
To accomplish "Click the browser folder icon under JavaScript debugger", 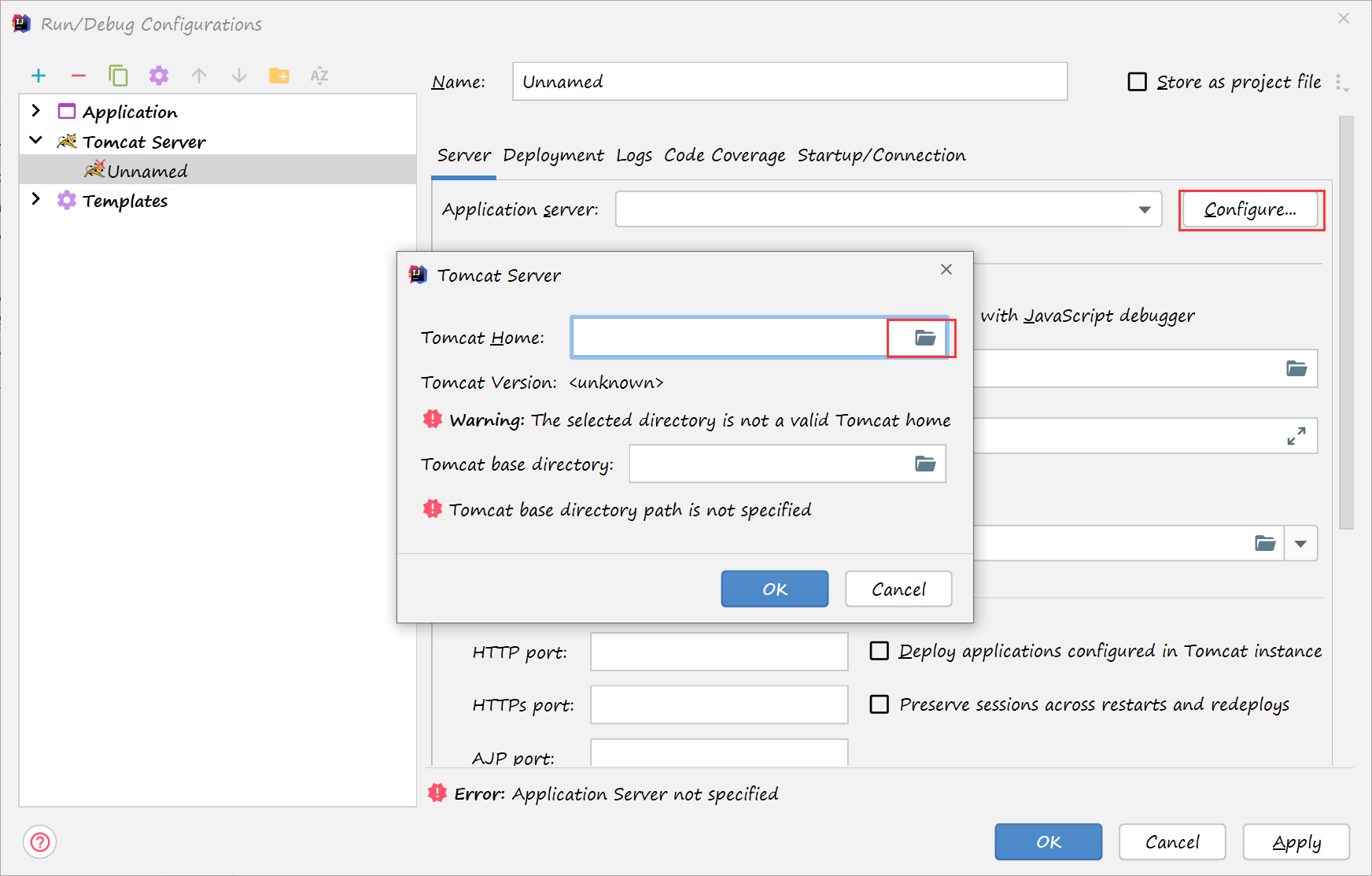I will [1296, 368].
